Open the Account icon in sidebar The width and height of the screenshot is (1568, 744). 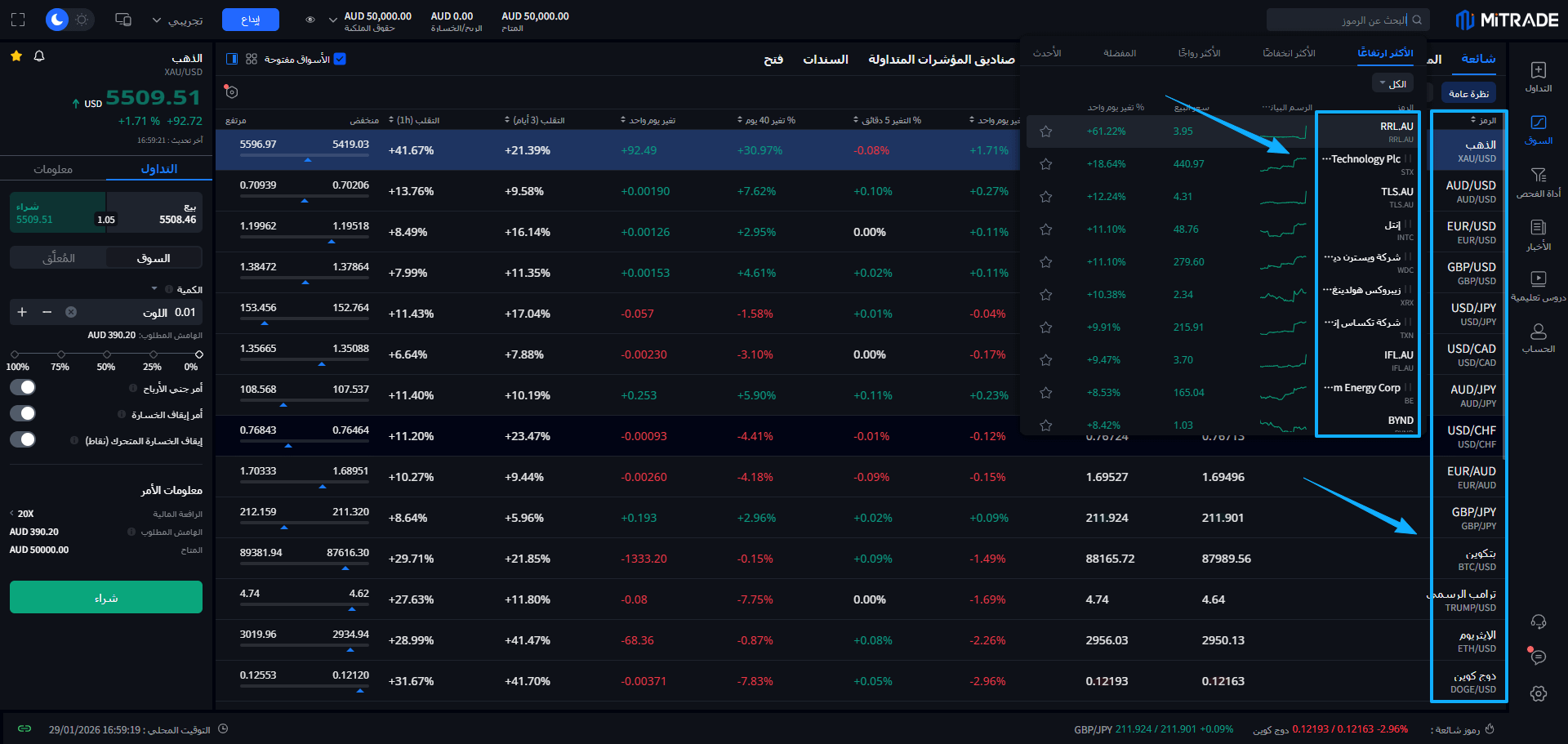tap(1538, 337)
